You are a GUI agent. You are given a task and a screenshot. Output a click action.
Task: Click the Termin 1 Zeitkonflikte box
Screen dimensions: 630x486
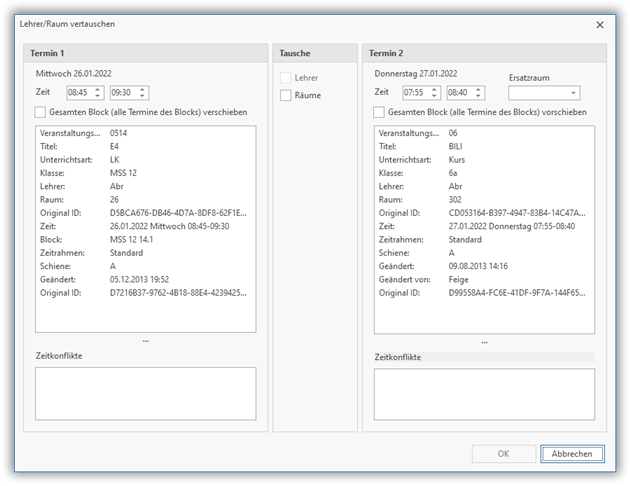pyautogui.click(x=145, y=393)
